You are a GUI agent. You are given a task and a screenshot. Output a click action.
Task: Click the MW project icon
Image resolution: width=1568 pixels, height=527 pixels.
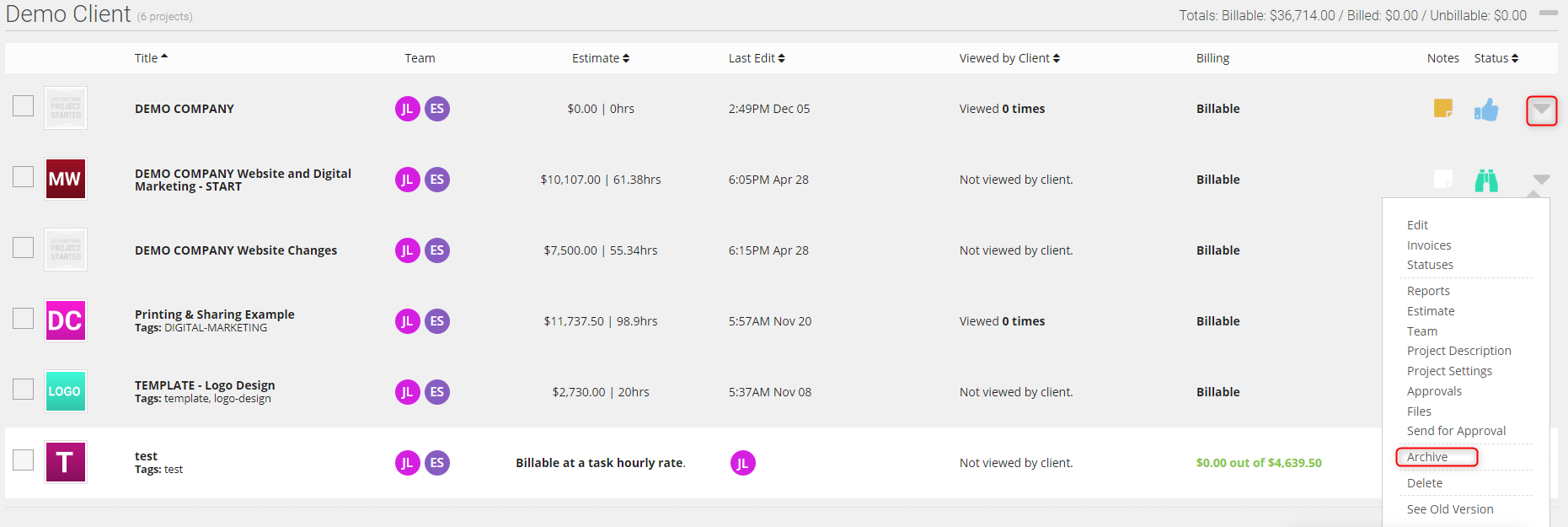(x=65, y=179)
